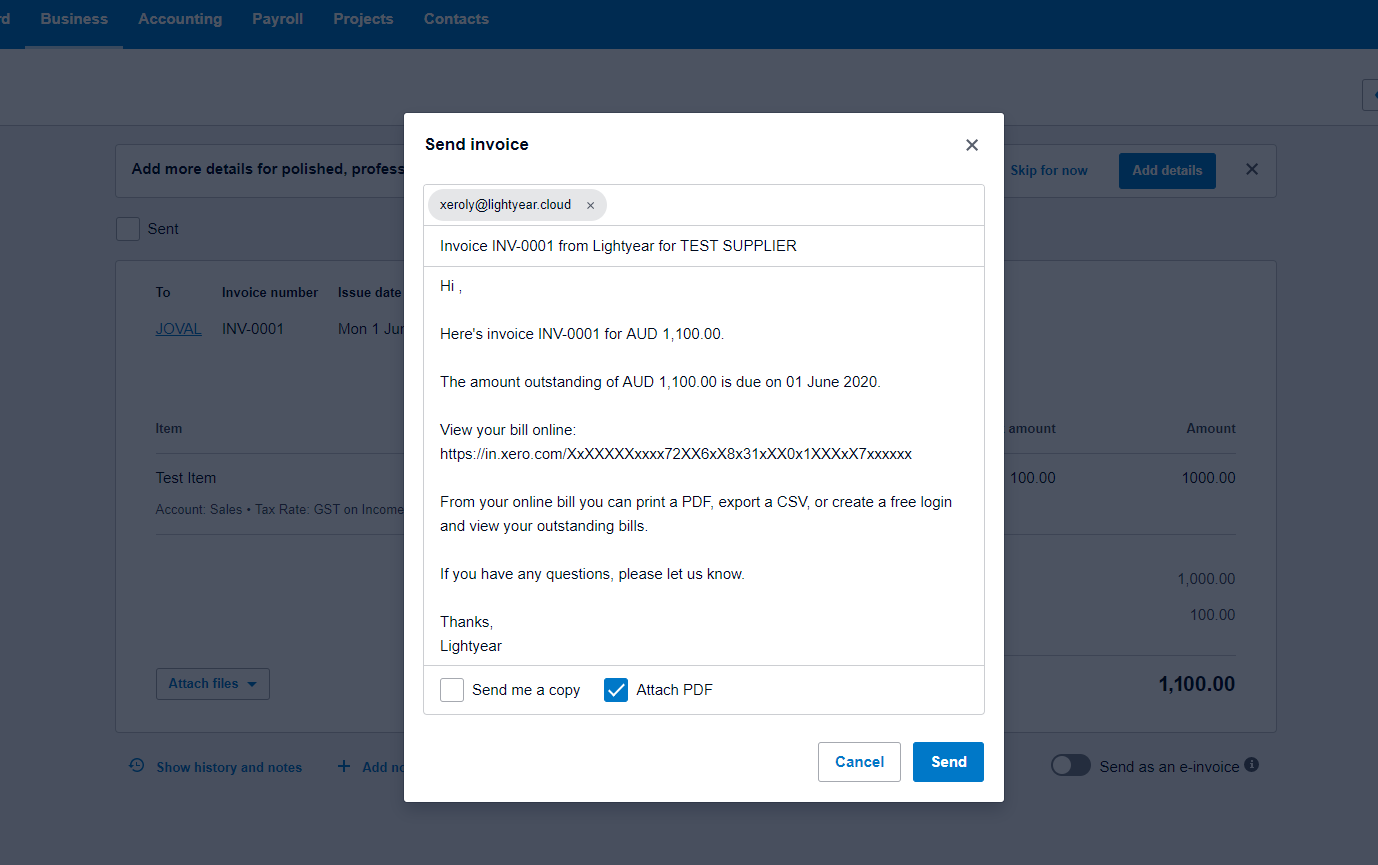This screenshot has width=1378, height=865.
Task: Expand the Attach files dropdown
Action: coord(213,684)
